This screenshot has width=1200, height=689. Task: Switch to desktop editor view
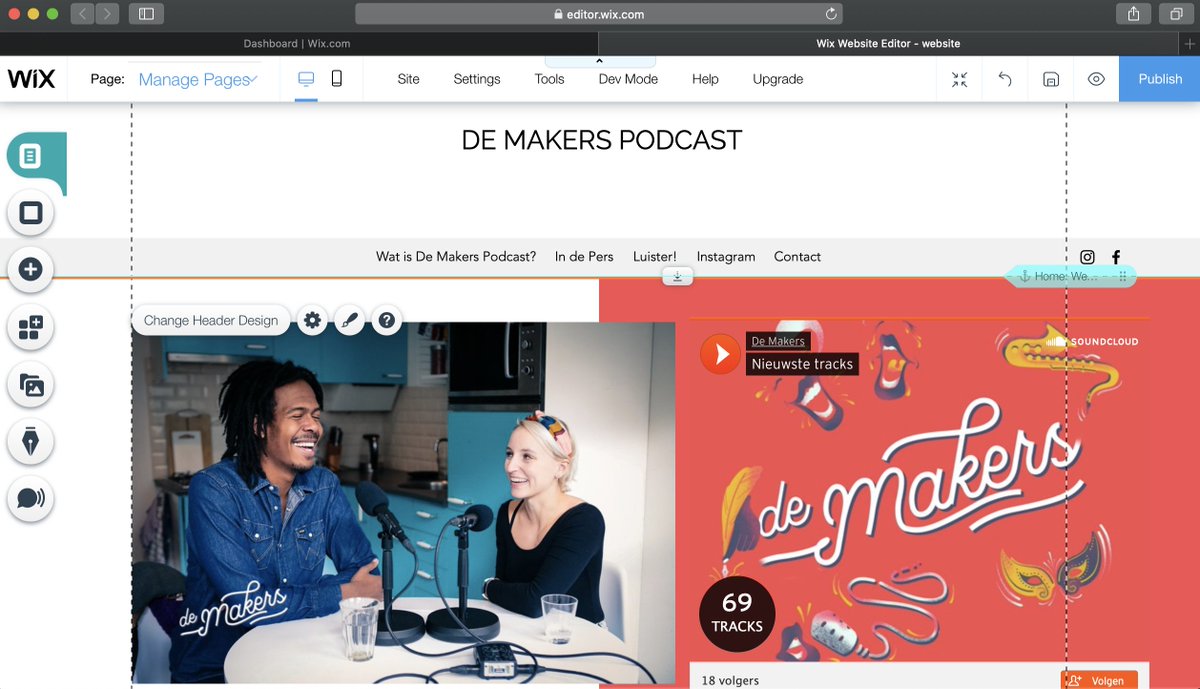point(306,79)
